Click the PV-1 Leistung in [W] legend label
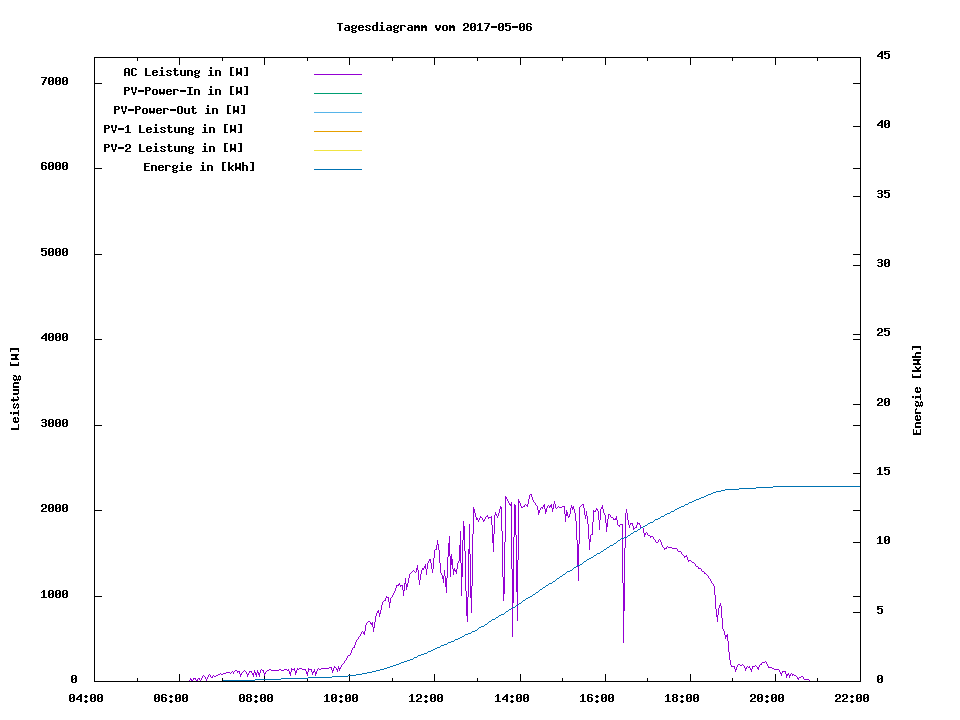960x720 pixels. (173, 129)
